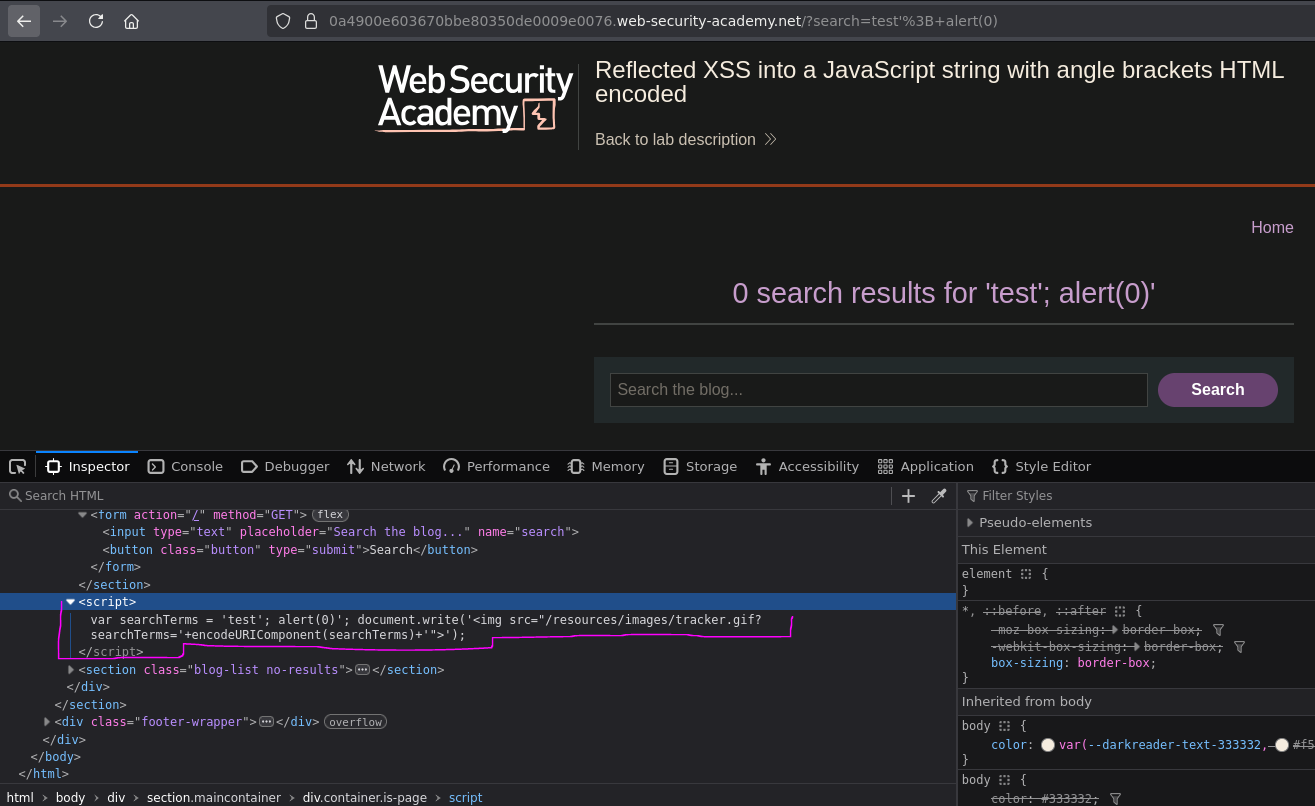The height and width of the screenshot is (806, 1315).
Task: Switch to the Inspector tab
Action: (x=88, y=466)
